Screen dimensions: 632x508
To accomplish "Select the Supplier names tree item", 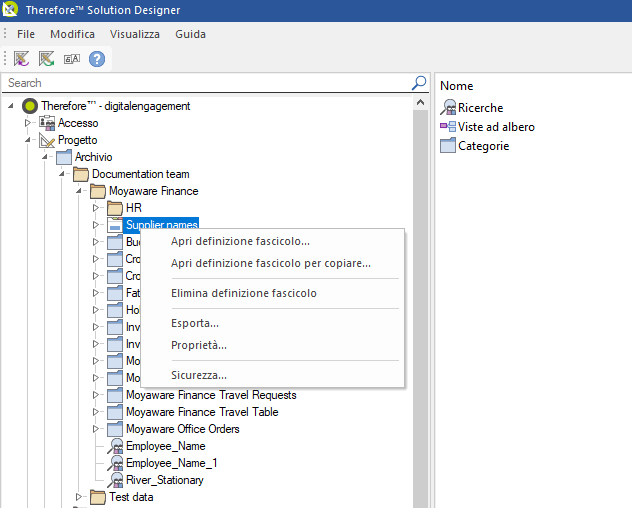I will [162, 225].
